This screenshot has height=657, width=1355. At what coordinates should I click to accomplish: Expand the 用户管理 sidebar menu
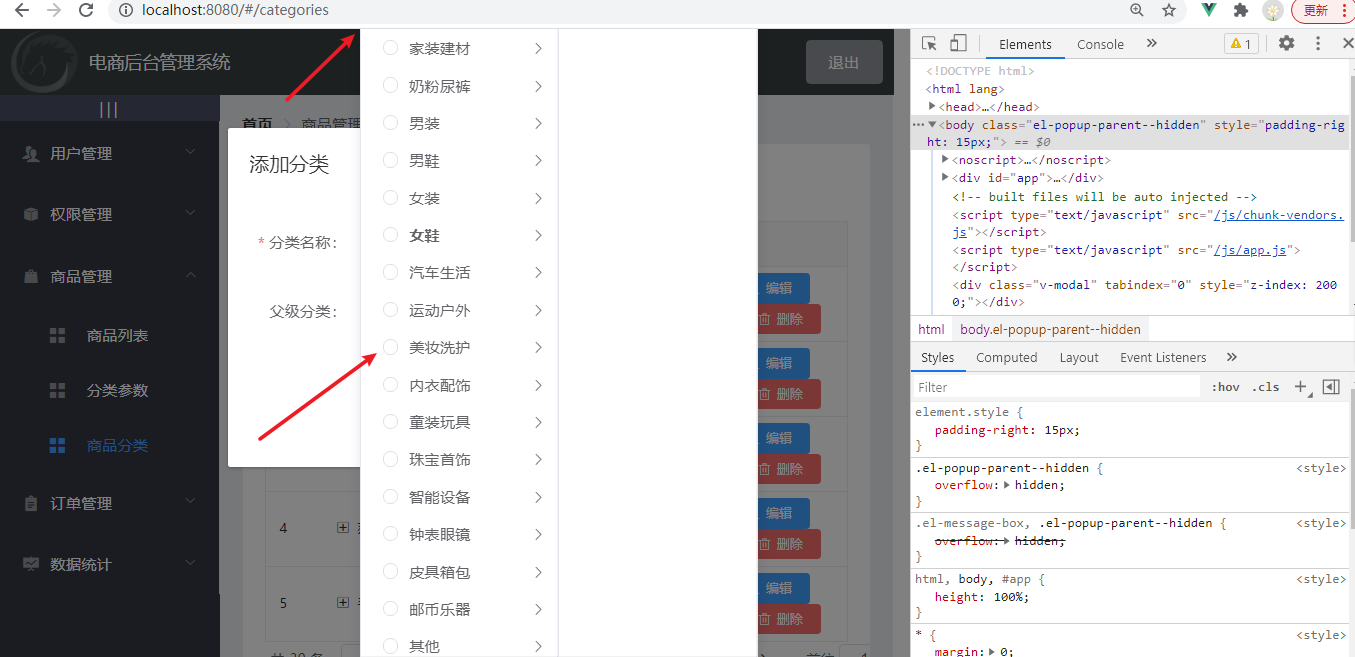(109, 153)
